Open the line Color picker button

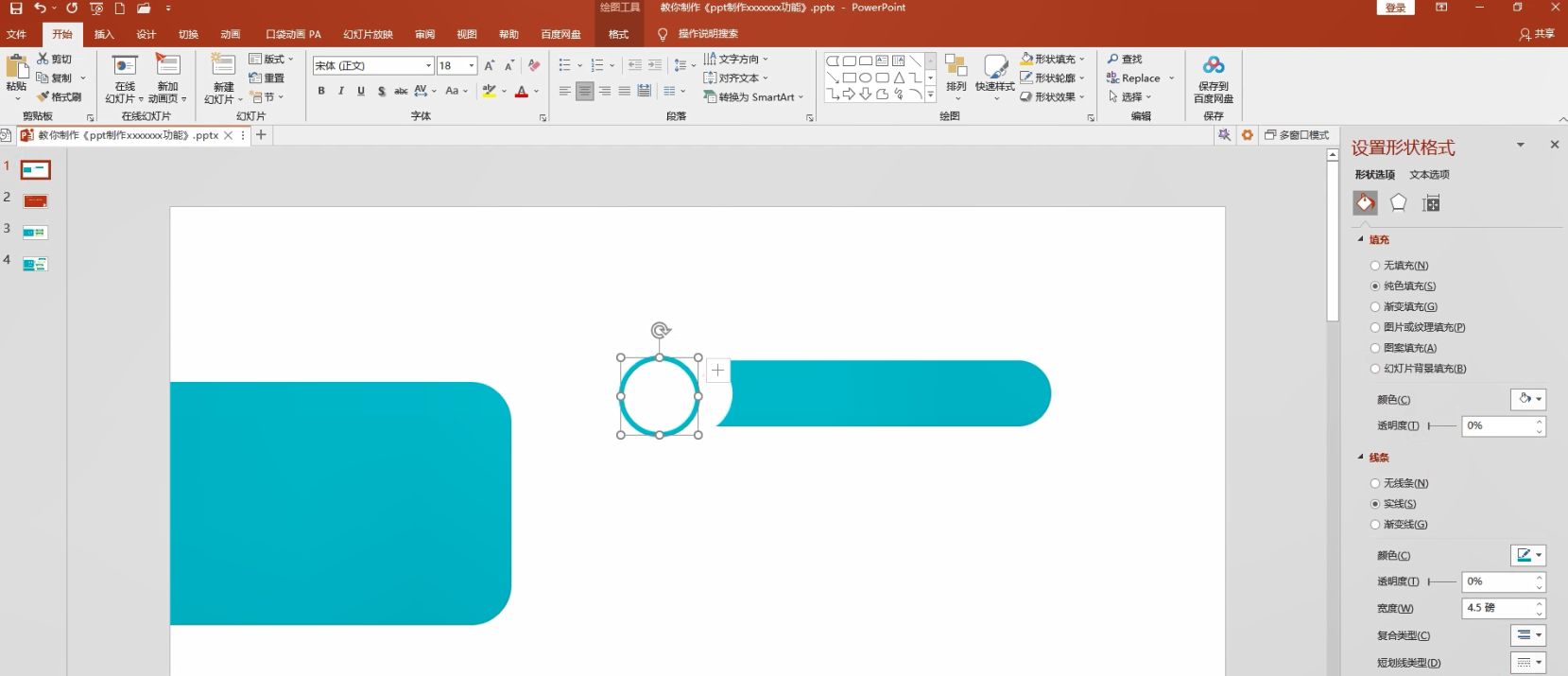tap(1527, 555)
